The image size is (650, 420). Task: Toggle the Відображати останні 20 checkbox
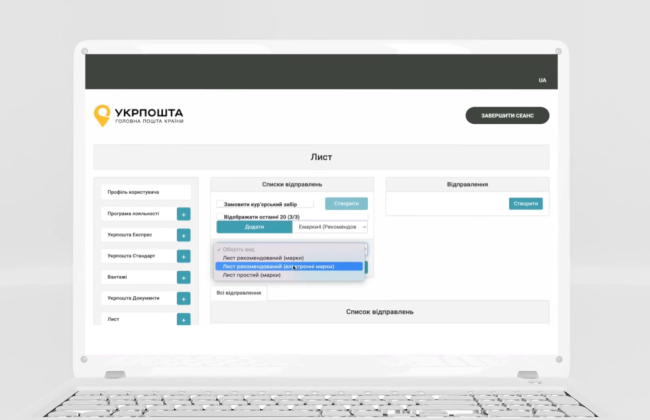tap(220, 216)
